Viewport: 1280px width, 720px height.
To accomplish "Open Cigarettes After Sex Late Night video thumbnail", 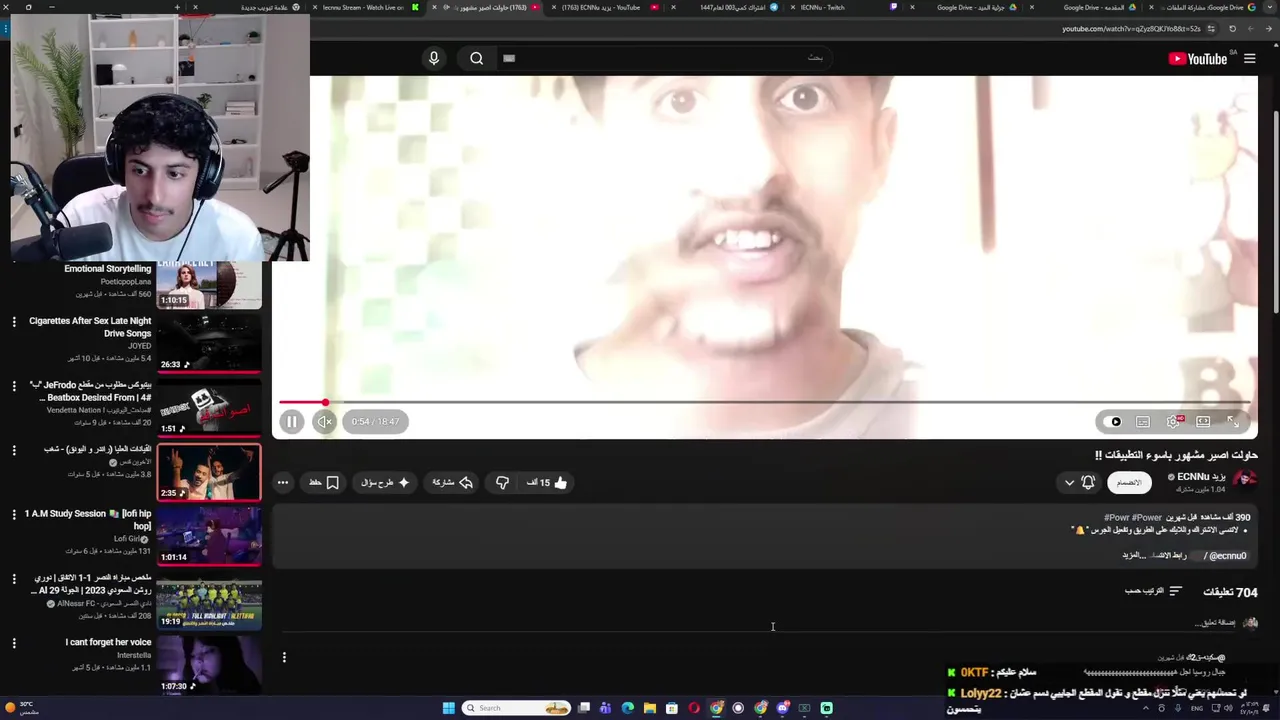I will [209, 343].
